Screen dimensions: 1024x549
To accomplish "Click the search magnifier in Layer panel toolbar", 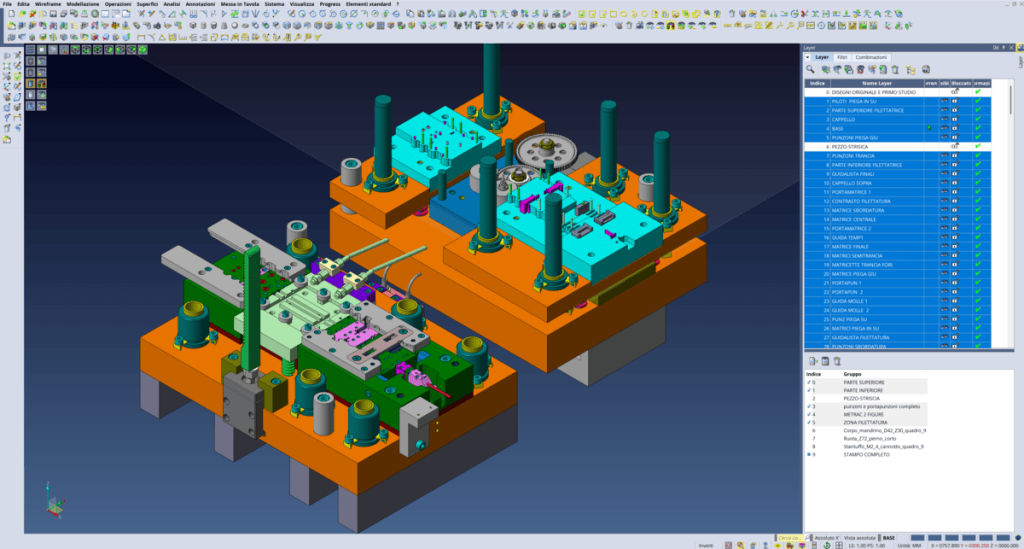I will click(811, 70).
